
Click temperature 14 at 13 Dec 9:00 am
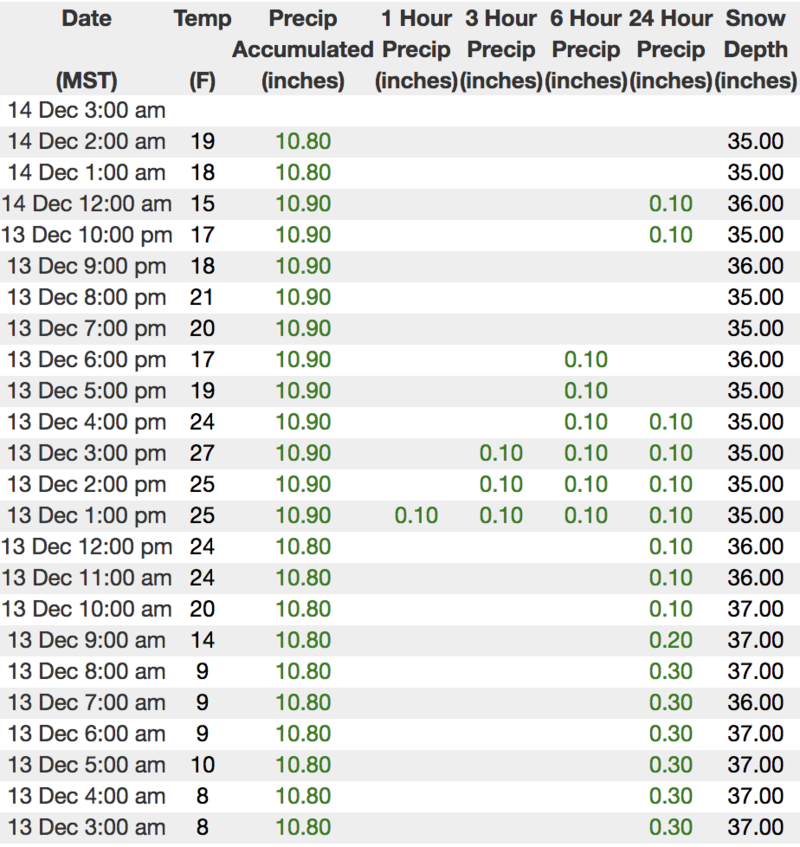pos(202,641)
